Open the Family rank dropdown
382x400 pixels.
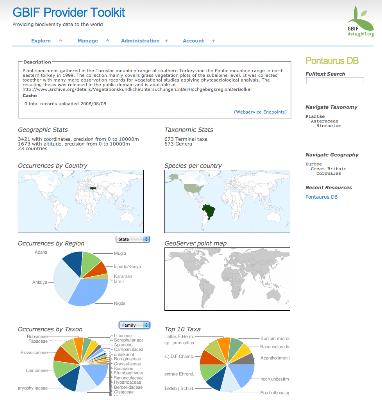coord(134,325)
